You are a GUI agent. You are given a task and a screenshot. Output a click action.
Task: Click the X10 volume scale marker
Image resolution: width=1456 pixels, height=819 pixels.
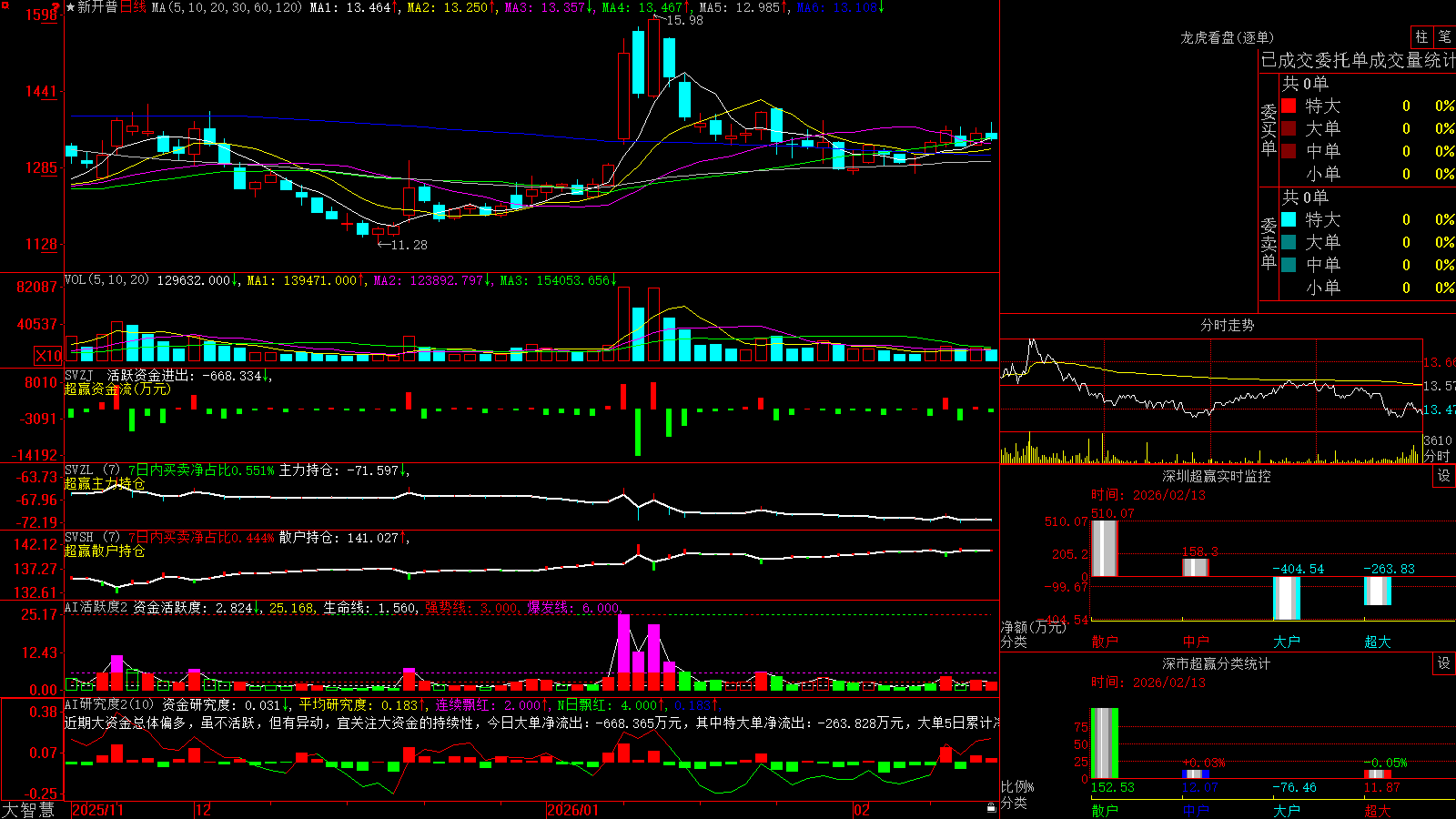pos(48,356)
